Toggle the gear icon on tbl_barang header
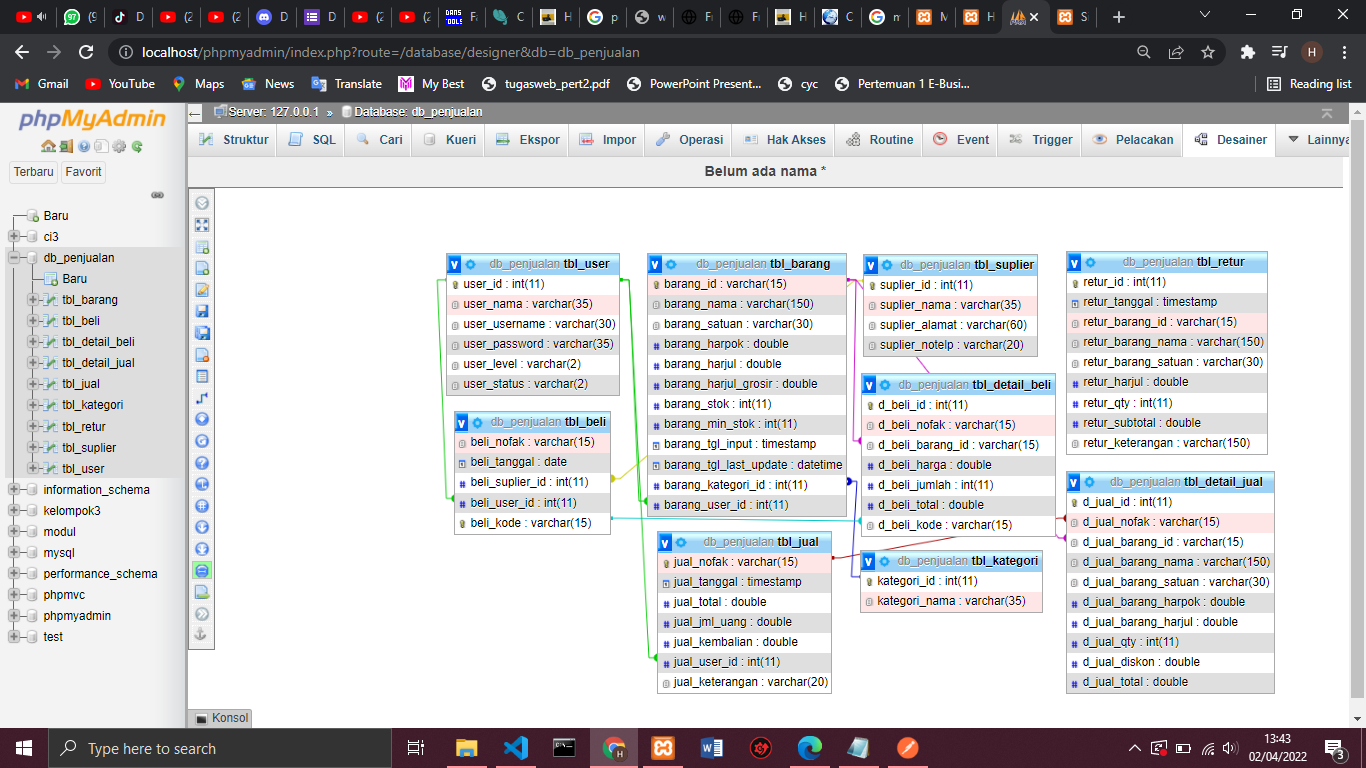Viewport: 1366px width, 768px height. point(671,264)
